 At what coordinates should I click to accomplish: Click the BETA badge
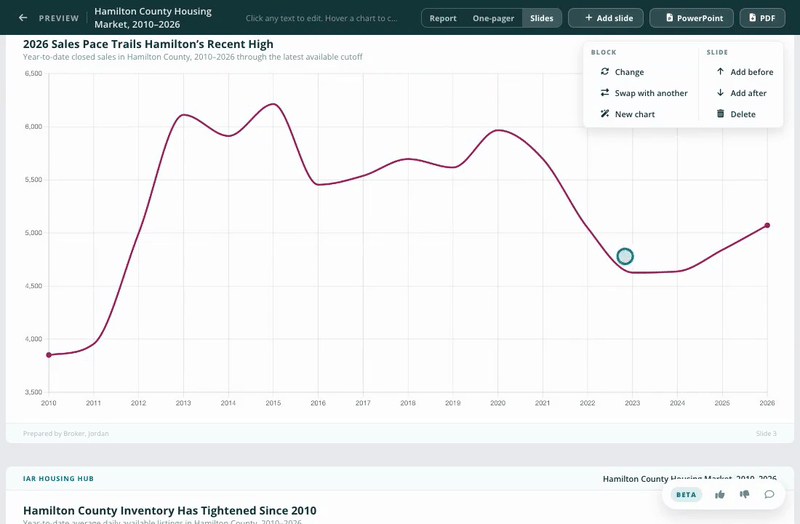(686, 494)
